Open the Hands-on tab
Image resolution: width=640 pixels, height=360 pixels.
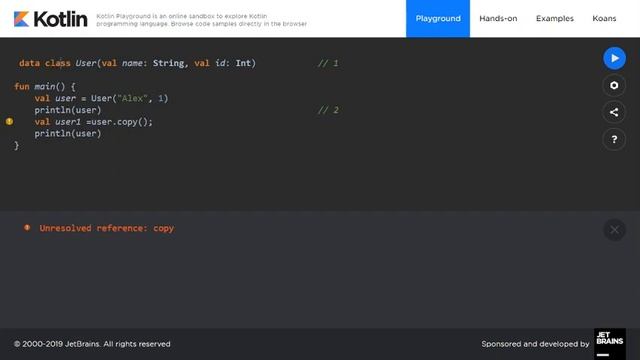click(x=498, y=19)
